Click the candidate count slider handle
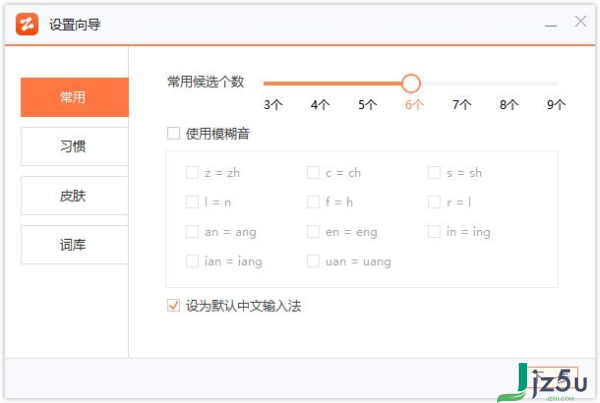 click(x=411, y=83)
